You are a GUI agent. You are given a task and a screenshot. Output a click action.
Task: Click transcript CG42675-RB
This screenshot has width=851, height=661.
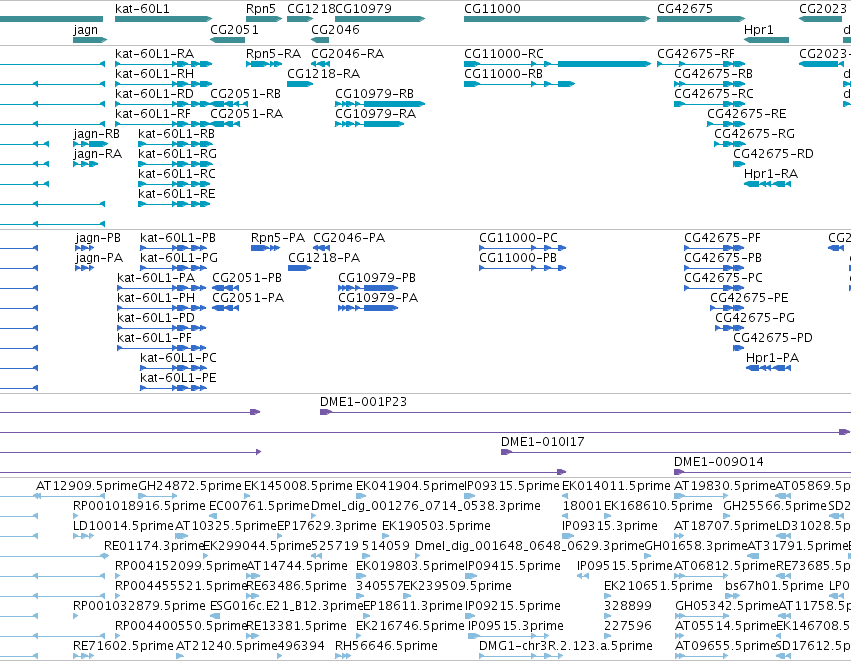tap(709, 84)
